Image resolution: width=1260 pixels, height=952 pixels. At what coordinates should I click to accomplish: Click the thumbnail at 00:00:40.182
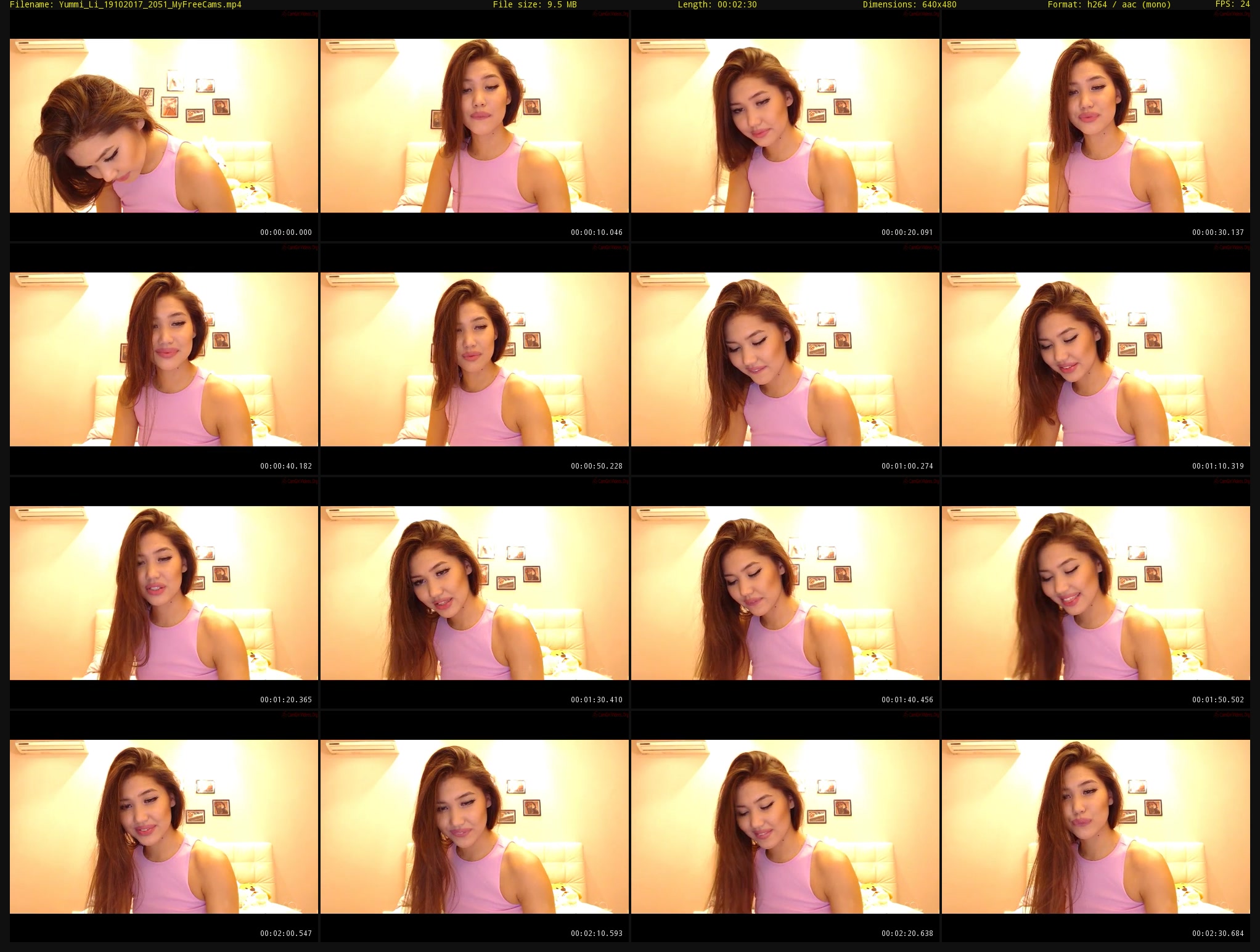(164, 359)
